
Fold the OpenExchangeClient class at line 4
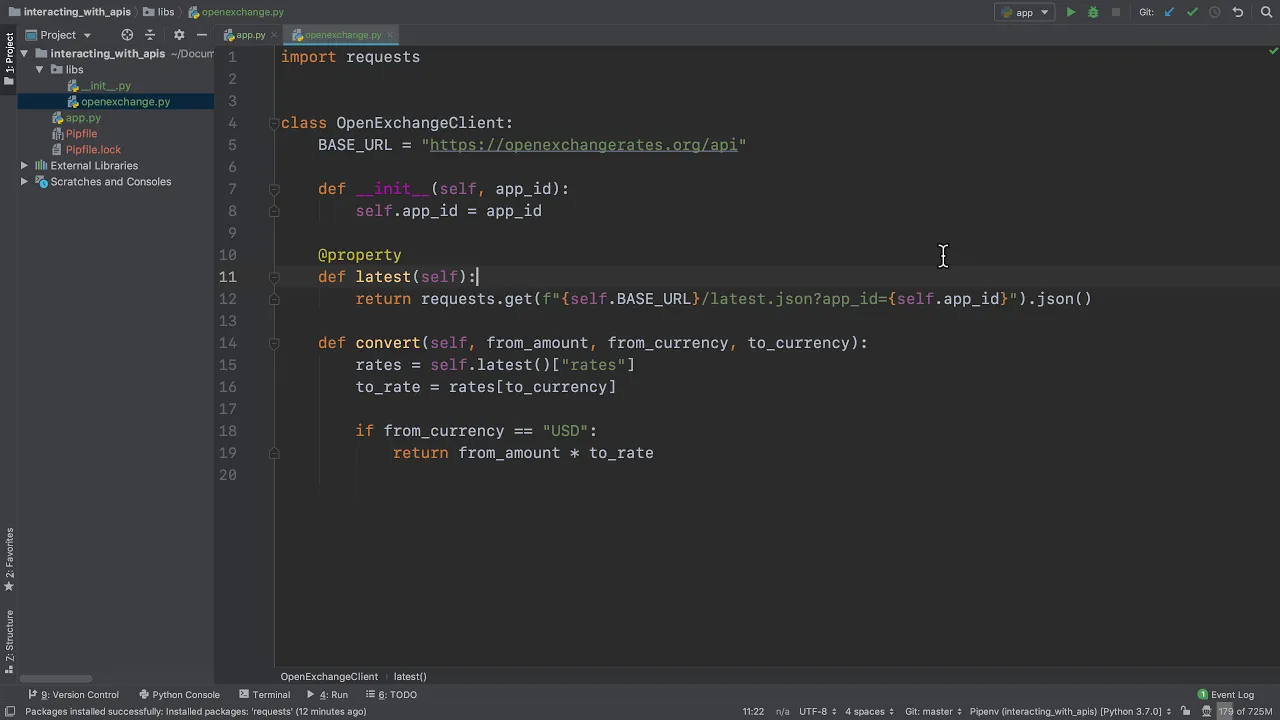273,123
